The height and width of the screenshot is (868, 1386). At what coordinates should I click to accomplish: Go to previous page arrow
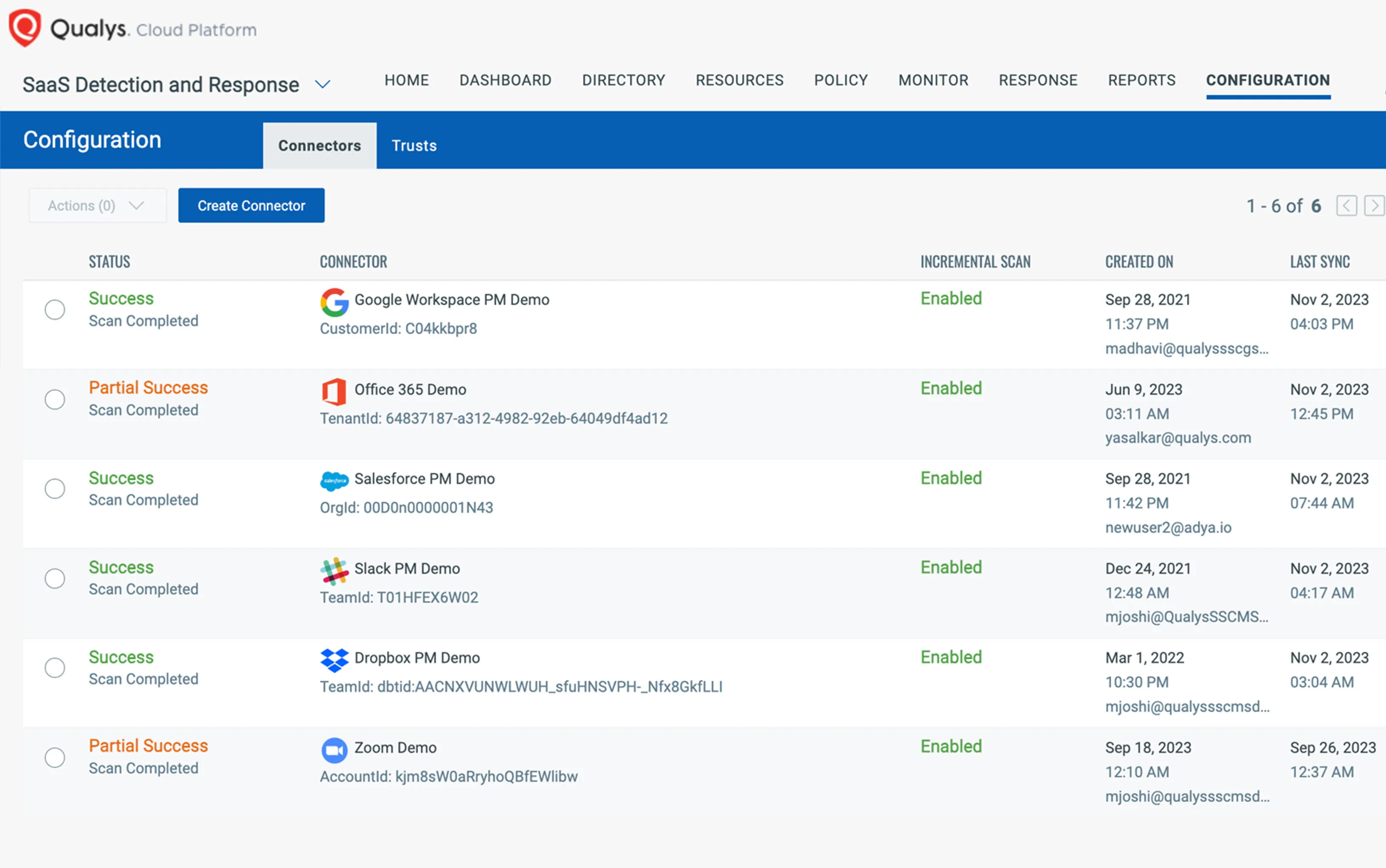coord(1347,206)
